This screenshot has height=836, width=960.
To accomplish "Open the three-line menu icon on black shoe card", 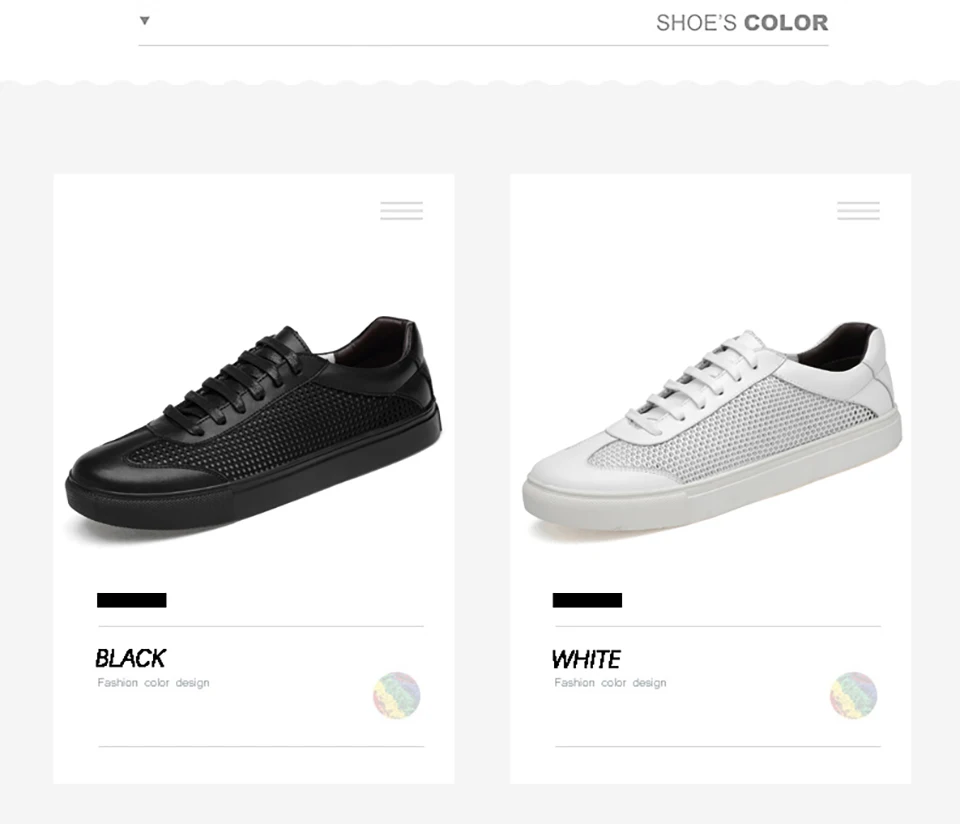I will click(x=402, y=210).
